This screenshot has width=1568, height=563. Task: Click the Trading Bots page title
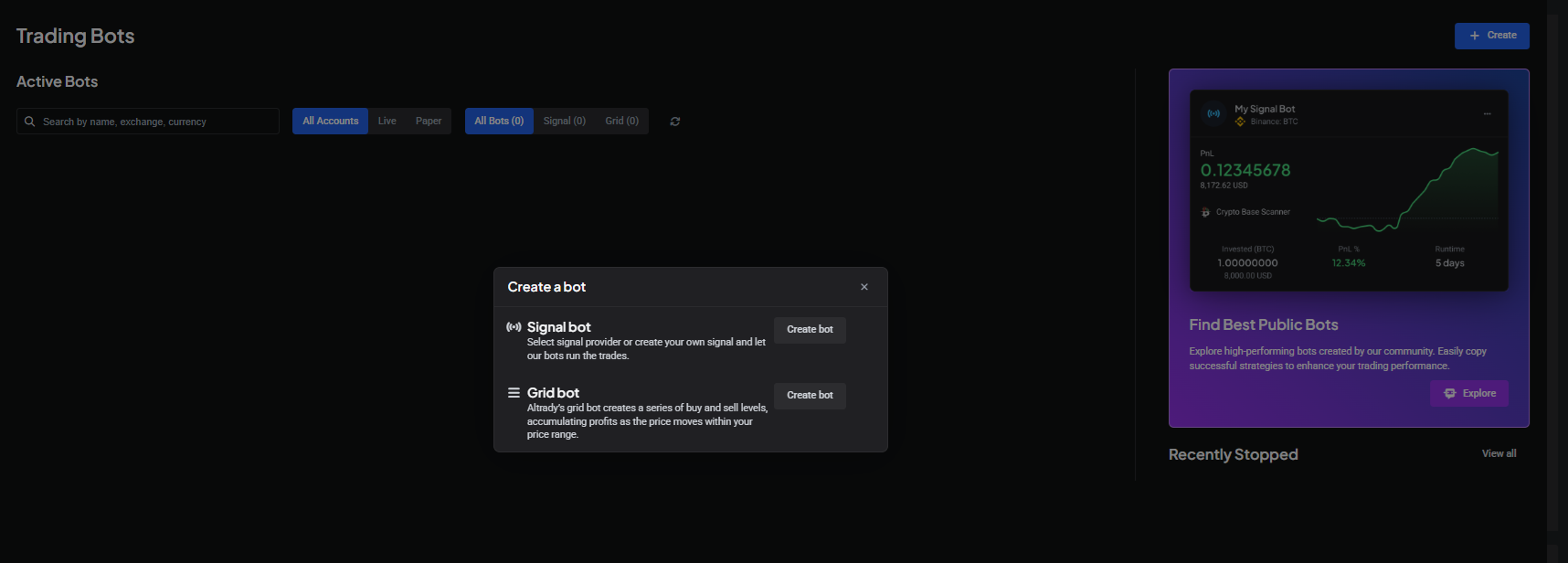(75, 37)
